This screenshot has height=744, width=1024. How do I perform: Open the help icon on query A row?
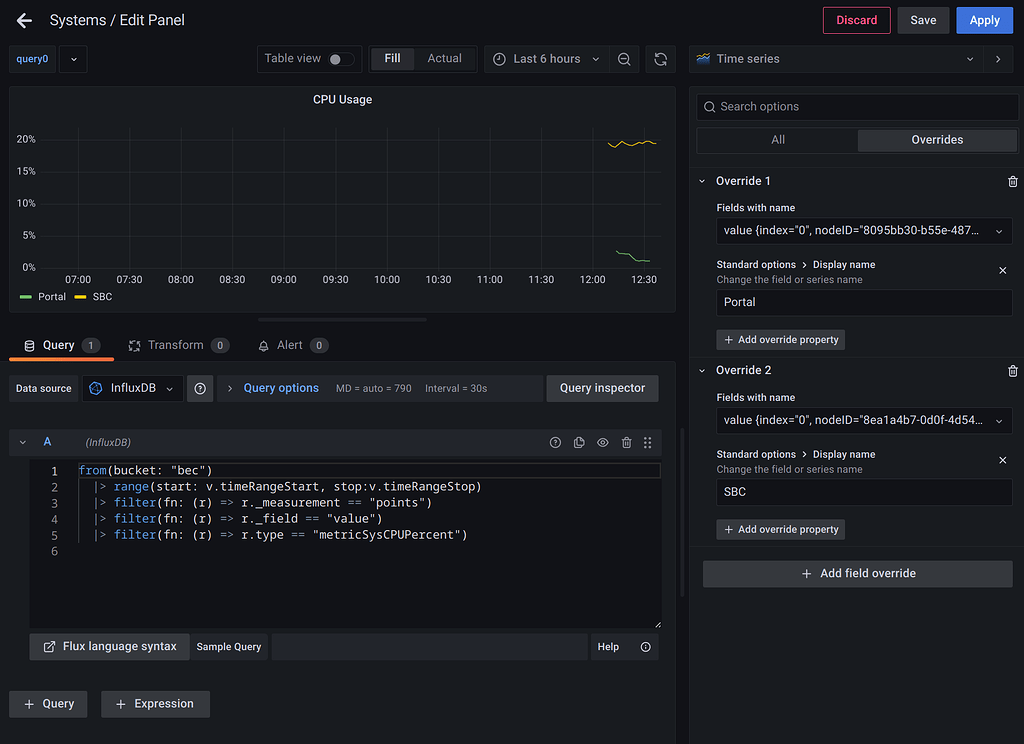point(555,442)
